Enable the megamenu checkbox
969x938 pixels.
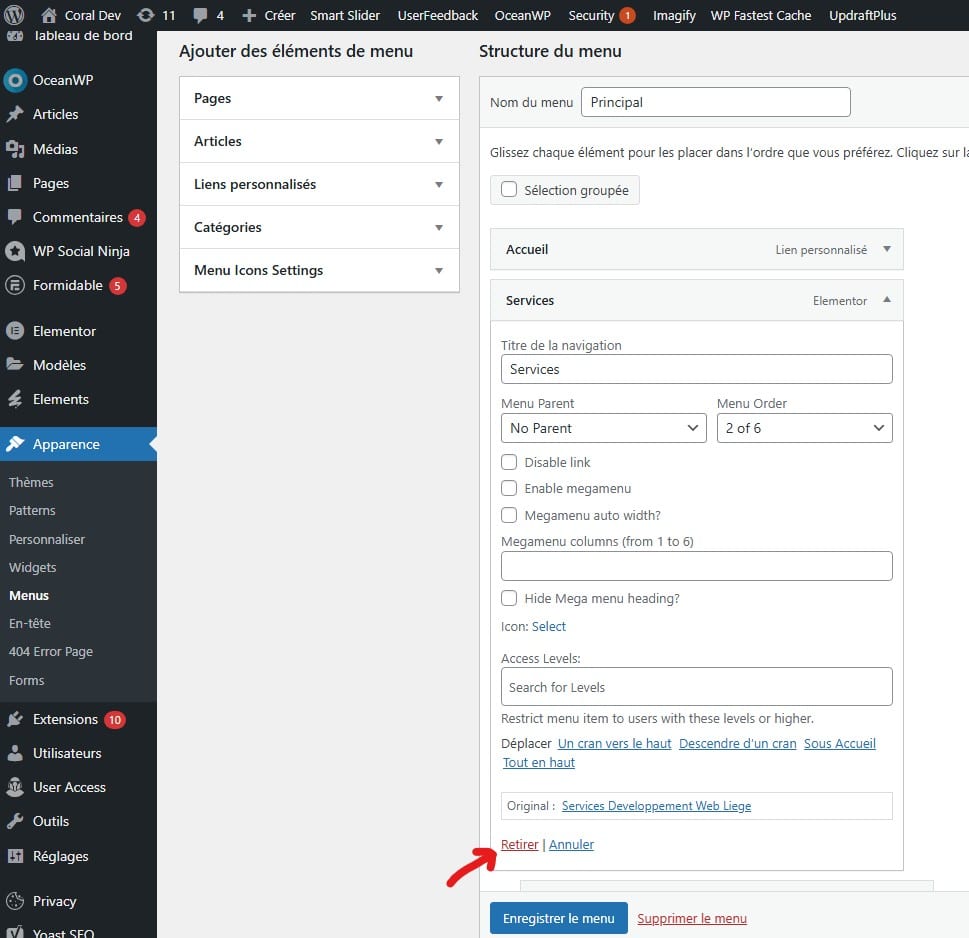pyautogui.click(x=509, y=488)
